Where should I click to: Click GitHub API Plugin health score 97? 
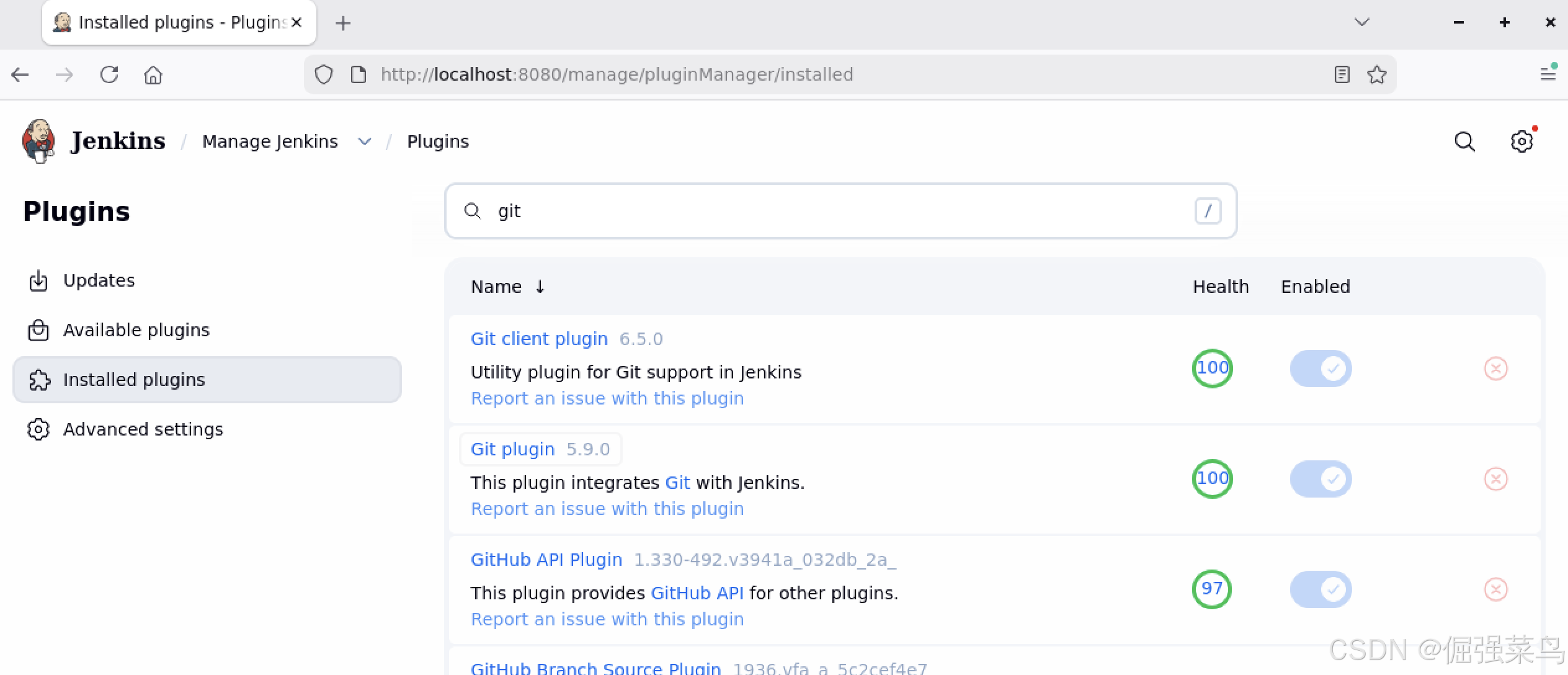pos(1212,589)
